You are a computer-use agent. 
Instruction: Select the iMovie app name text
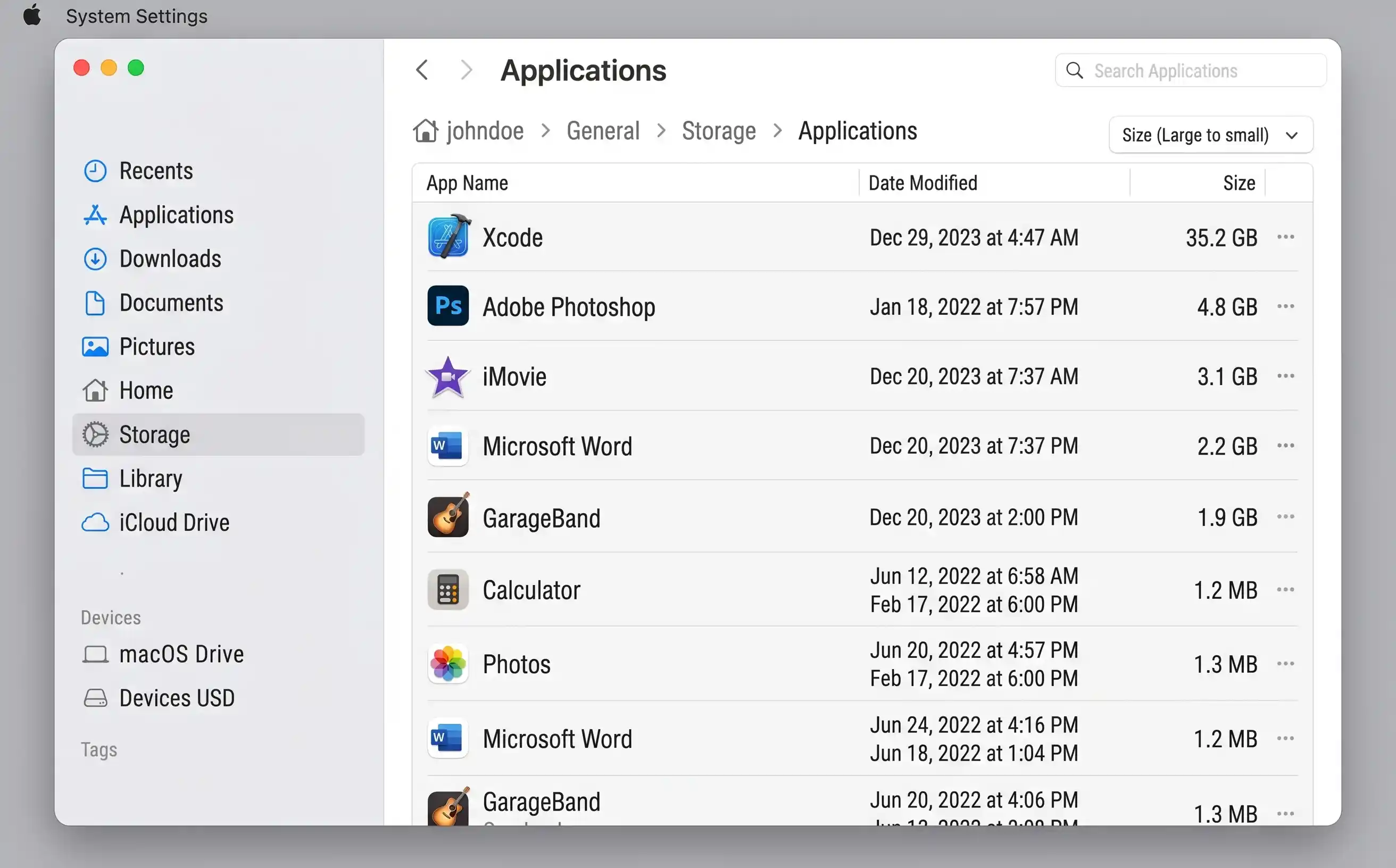(x=514, y=377)
